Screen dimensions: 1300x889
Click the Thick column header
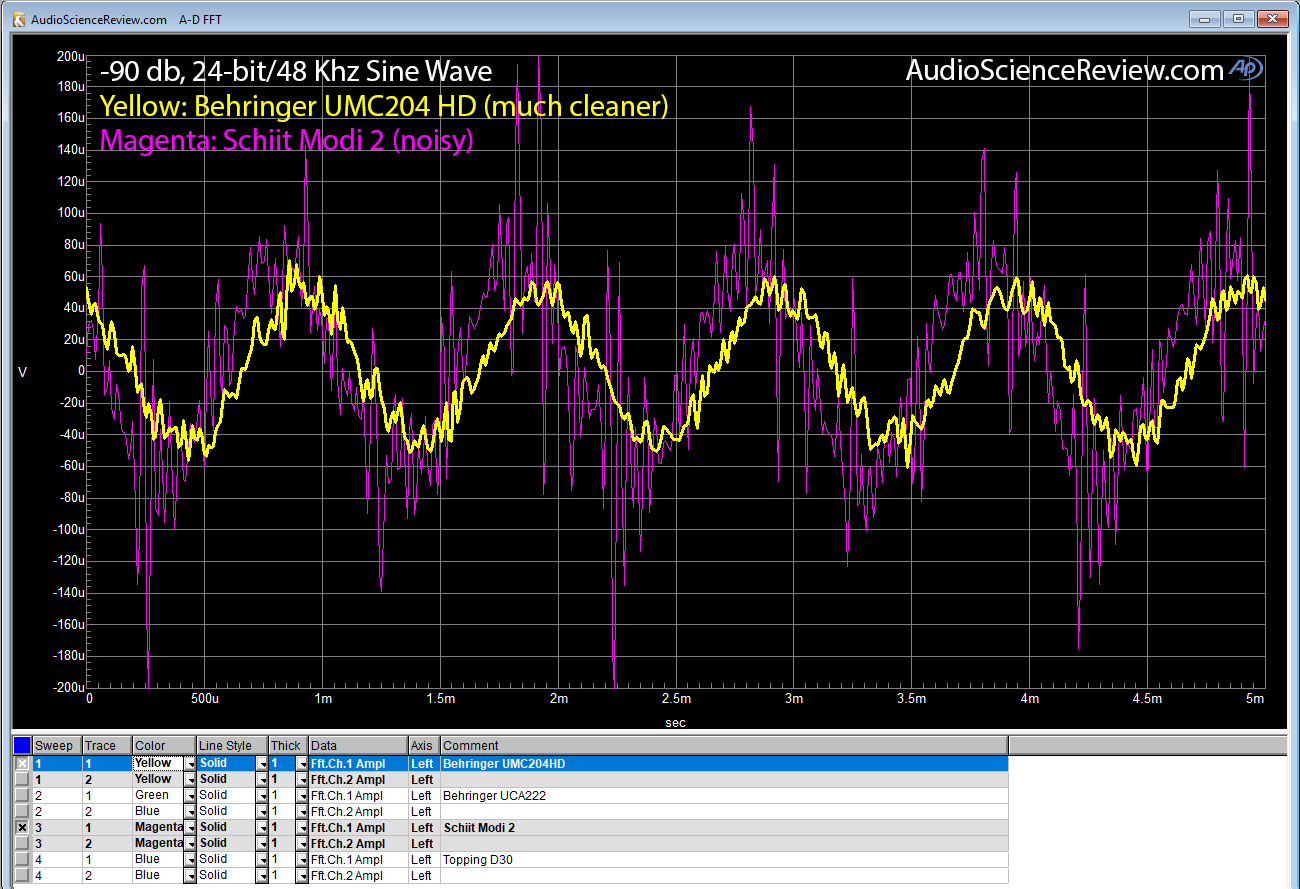(288, 745)
